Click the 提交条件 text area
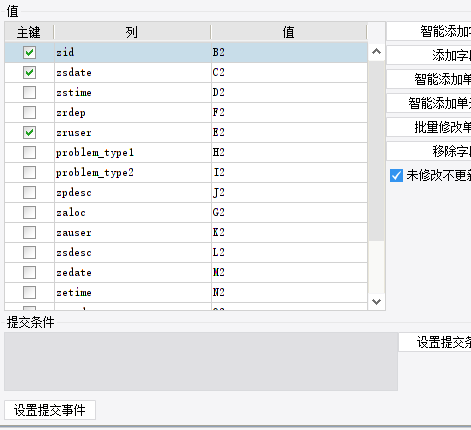This screenshot has height=430, width=471. (201, 361)
